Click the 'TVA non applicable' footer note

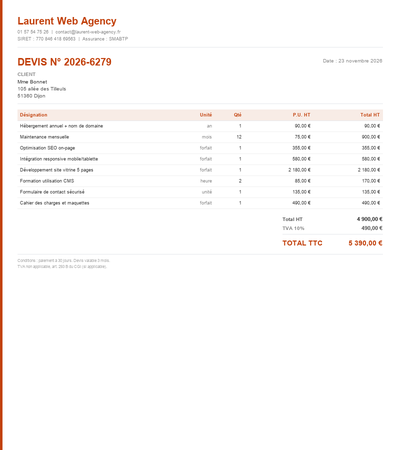(62, 267)
